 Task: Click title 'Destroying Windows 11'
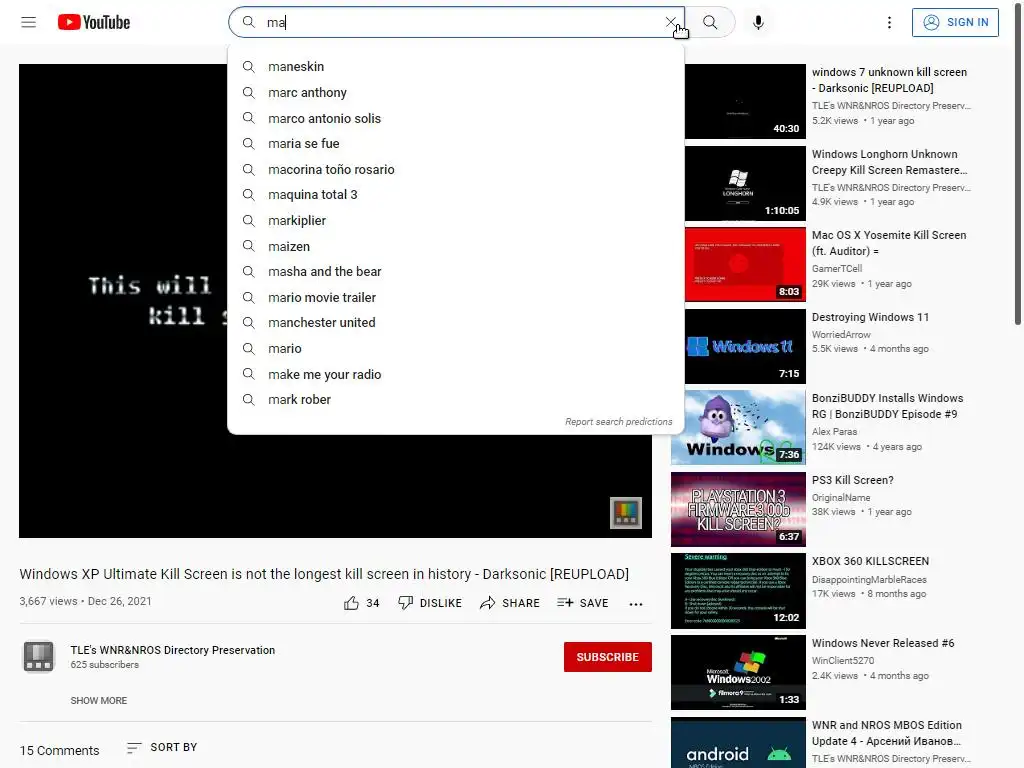tap(870, 317)
